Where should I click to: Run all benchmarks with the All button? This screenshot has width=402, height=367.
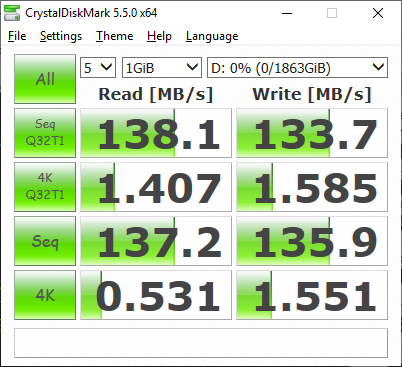pos(45,79)
